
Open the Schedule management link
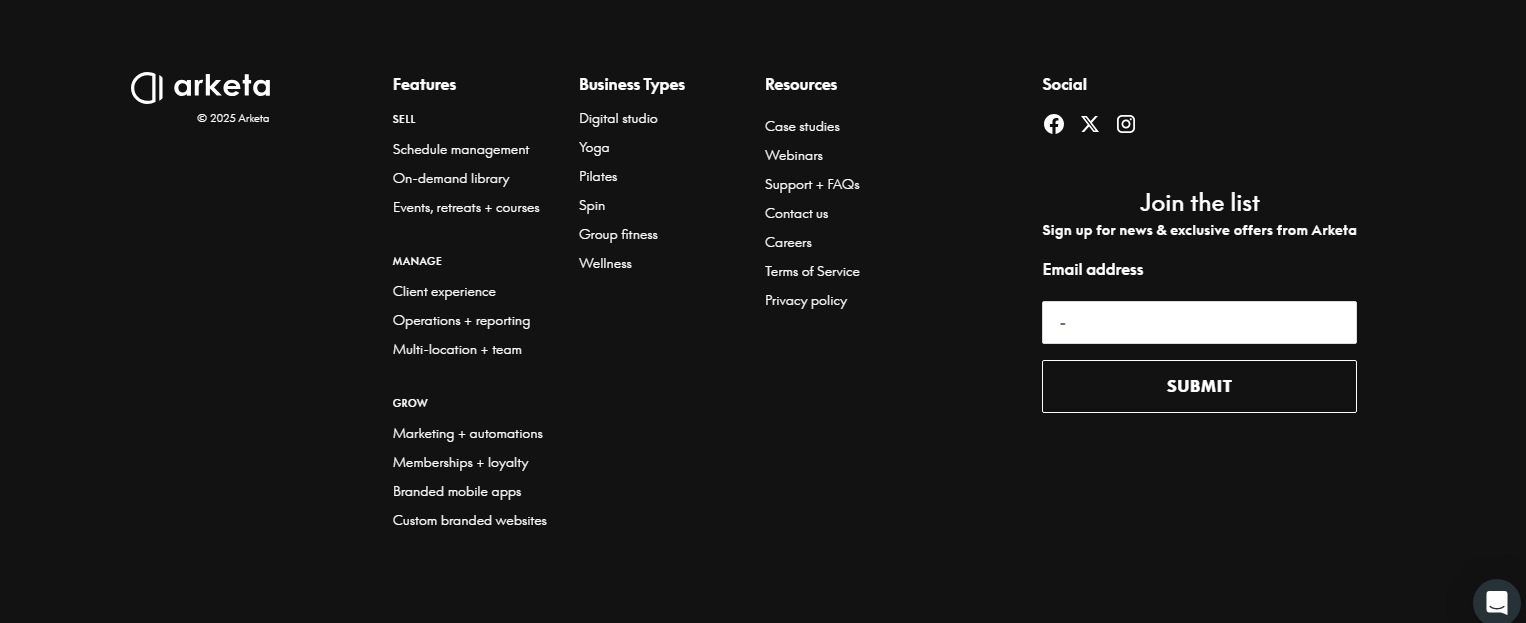[461, 149]
